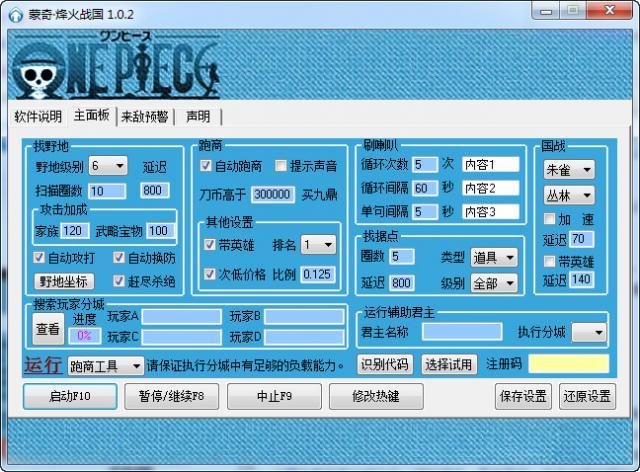Edit the 找据点 延迟 field
The height and width of the screenshot is (472, 640).
[x=402, y=283]
